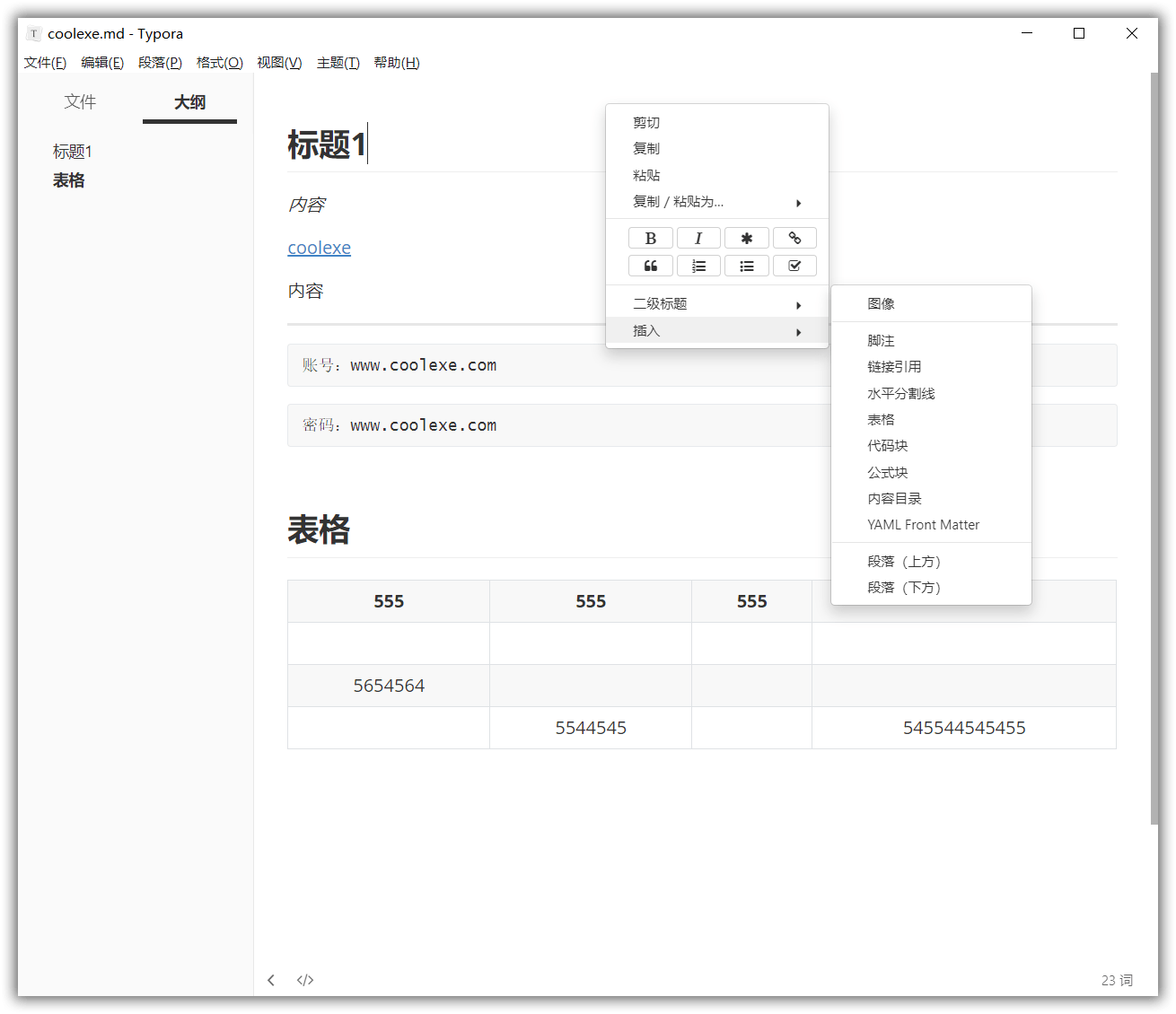Viewport: 1176px width, 1014px height.
Task: Click the vertical scrollbar on the right
Action: coord(1152,449)
